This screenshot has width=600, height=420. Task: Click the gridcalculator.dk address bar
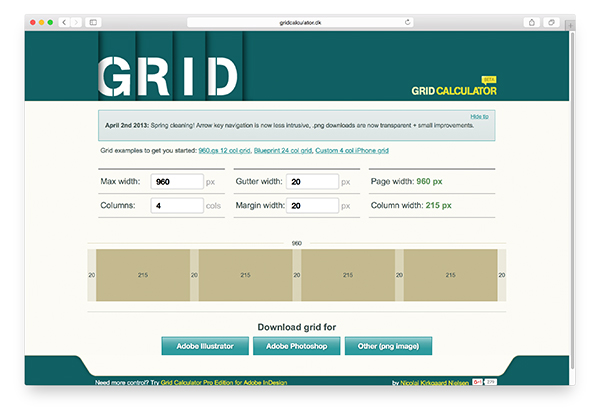tap(300, 23)
